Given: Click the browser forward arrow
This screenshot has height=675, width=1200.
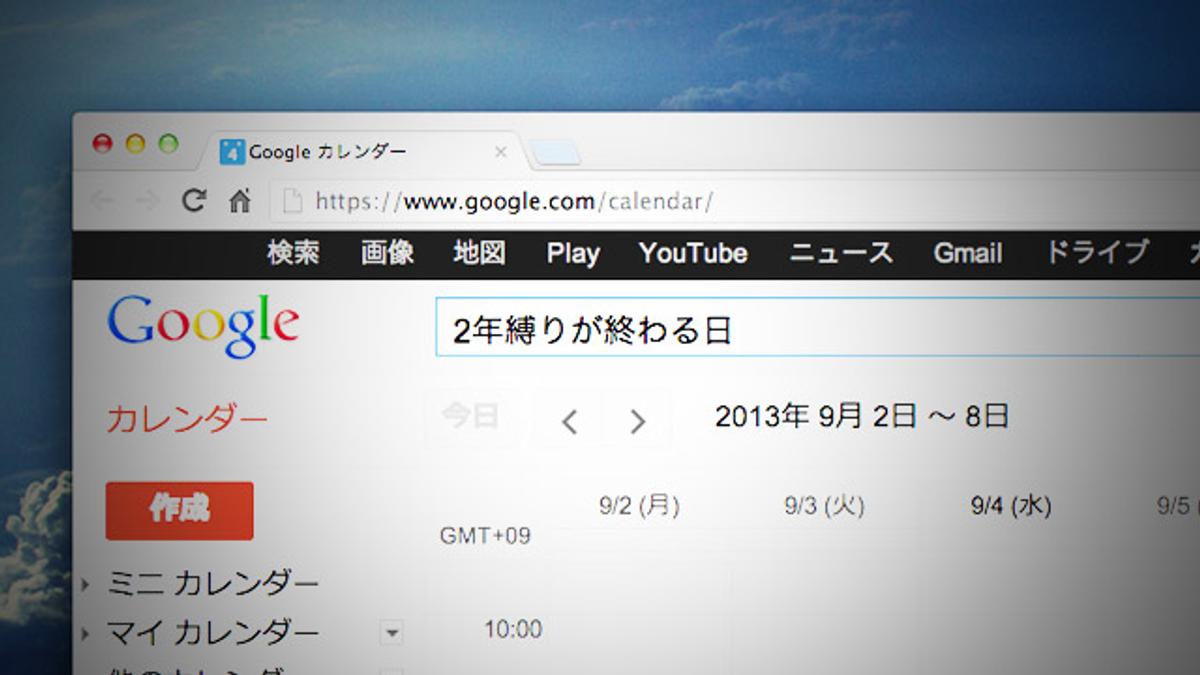Looking at the screenshot, I should 148,201.
